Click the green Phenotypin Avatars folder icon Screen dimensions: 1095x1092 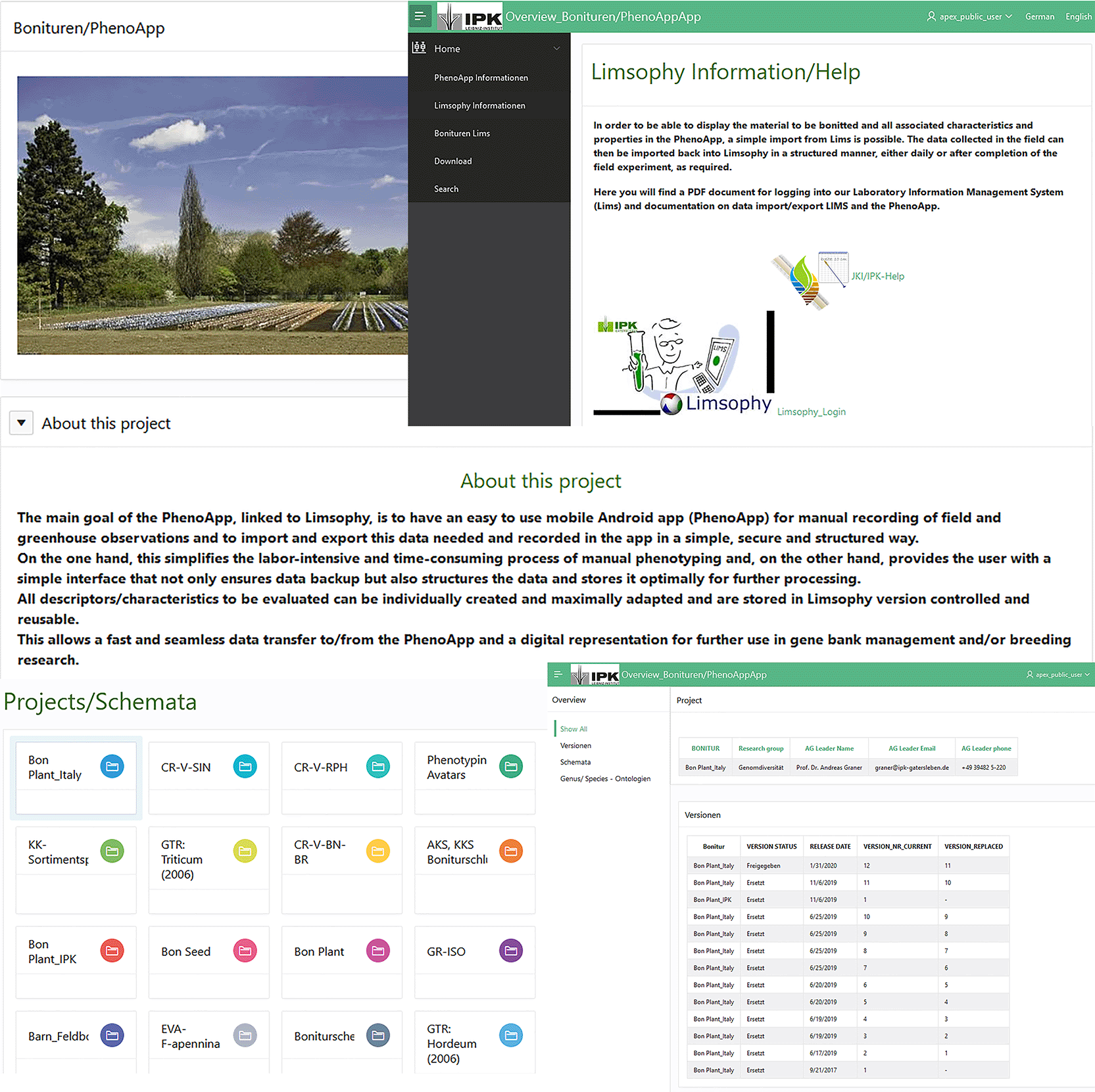(x=510, y=767)
